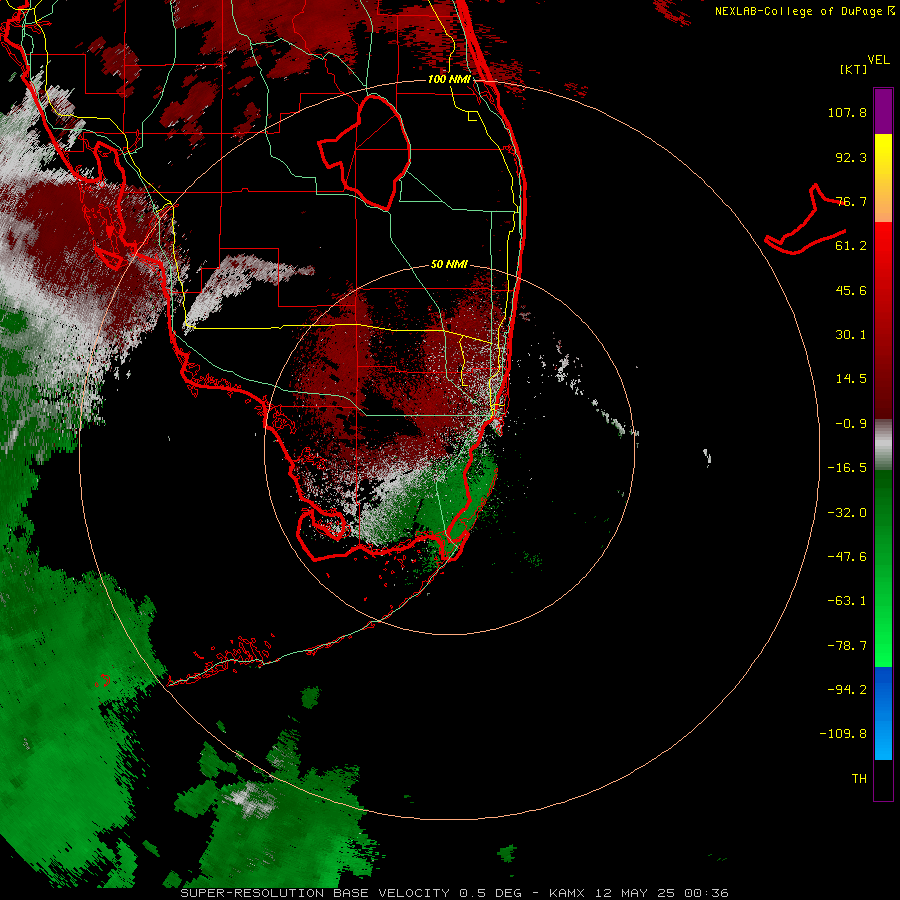The height and width of the screenshot is (900, 900).
Task: Click Lake Okeechobee outline on the map
Action: click(365, 152)
